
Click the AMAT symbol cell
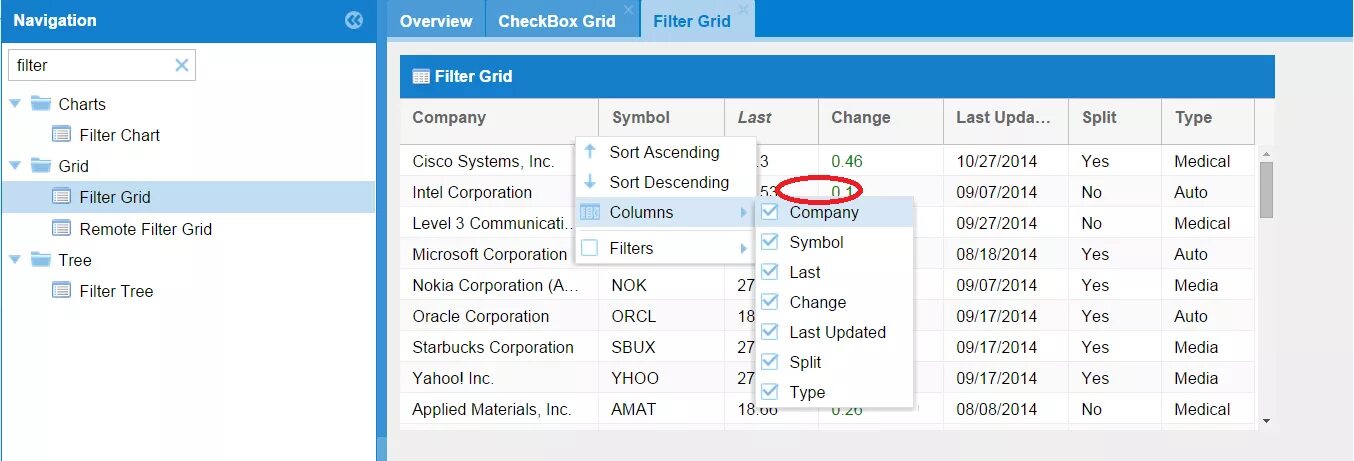pos(661,409)
